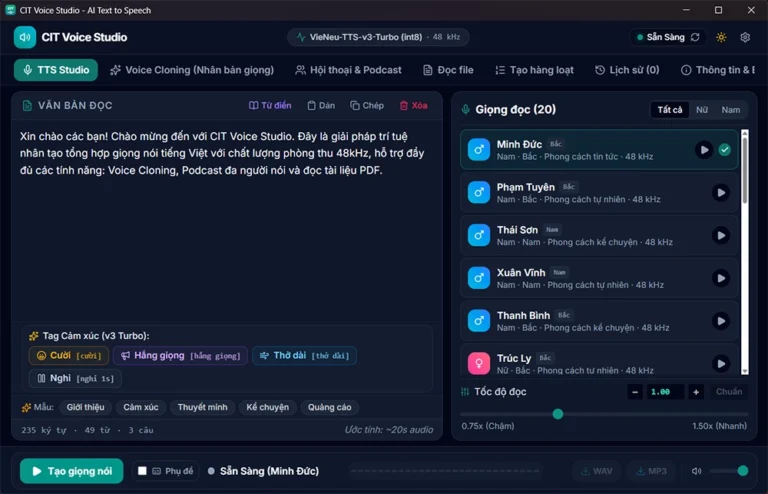Load the Thuyết minh sample text
The width and height of the screenshot is (768, 494).
point(202,407)
